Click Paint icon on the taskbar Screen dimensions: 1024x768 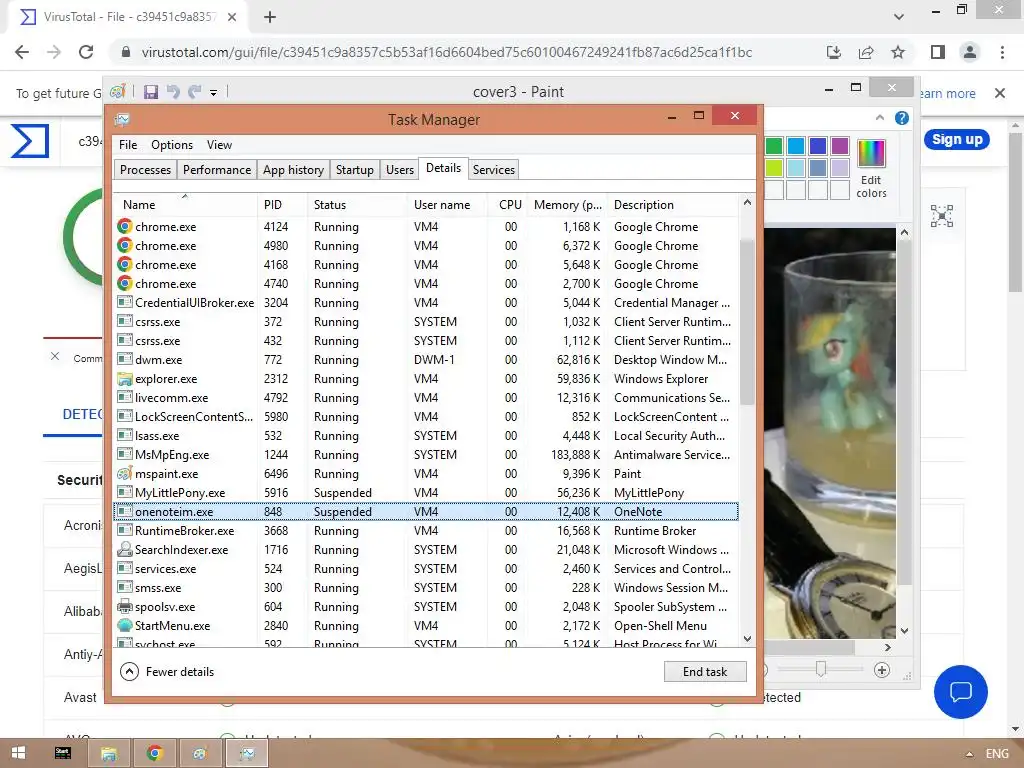click(200, 753)
